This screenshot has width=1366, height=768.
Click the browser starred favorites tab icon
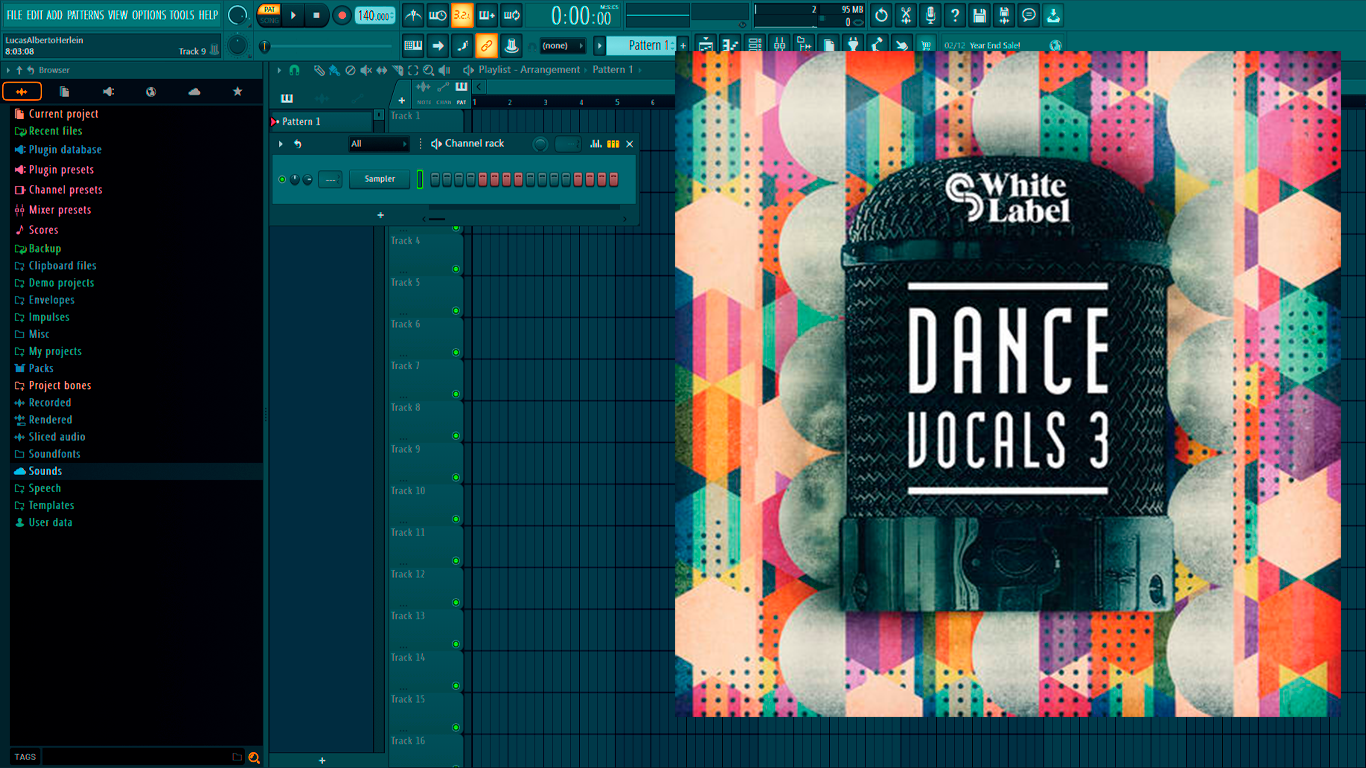237,92
